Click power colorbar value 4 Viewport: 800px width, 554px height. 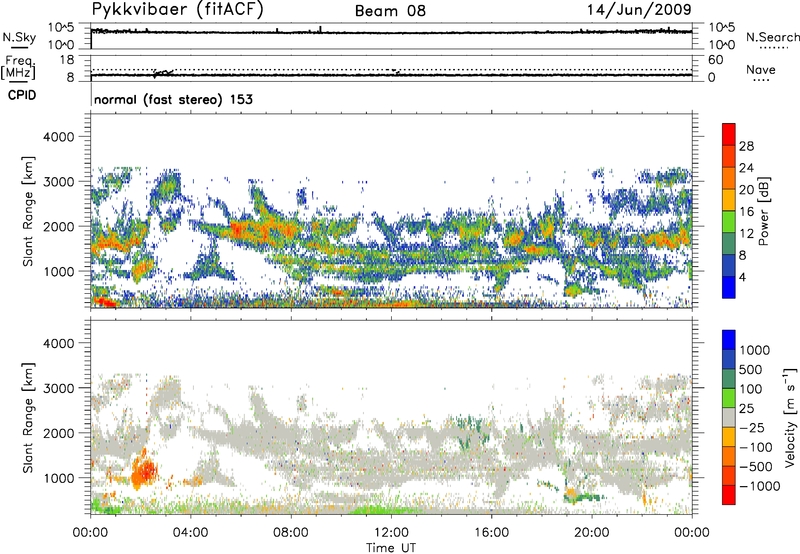coord(742,277)
